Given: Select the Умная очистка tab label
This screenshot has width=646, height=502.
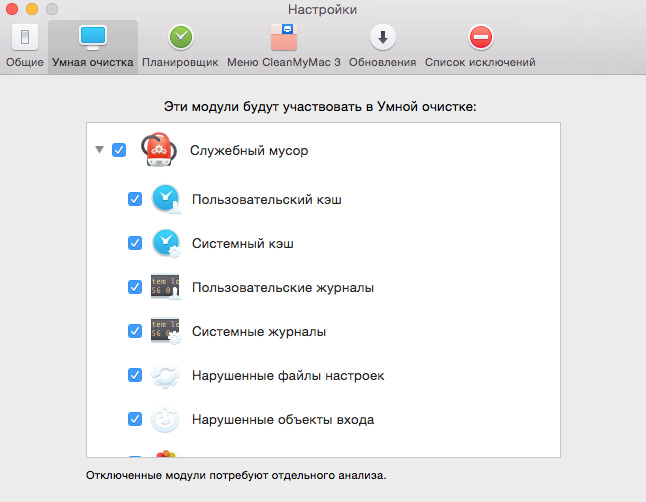Looking at the screenshot, I should click(93, 62).
